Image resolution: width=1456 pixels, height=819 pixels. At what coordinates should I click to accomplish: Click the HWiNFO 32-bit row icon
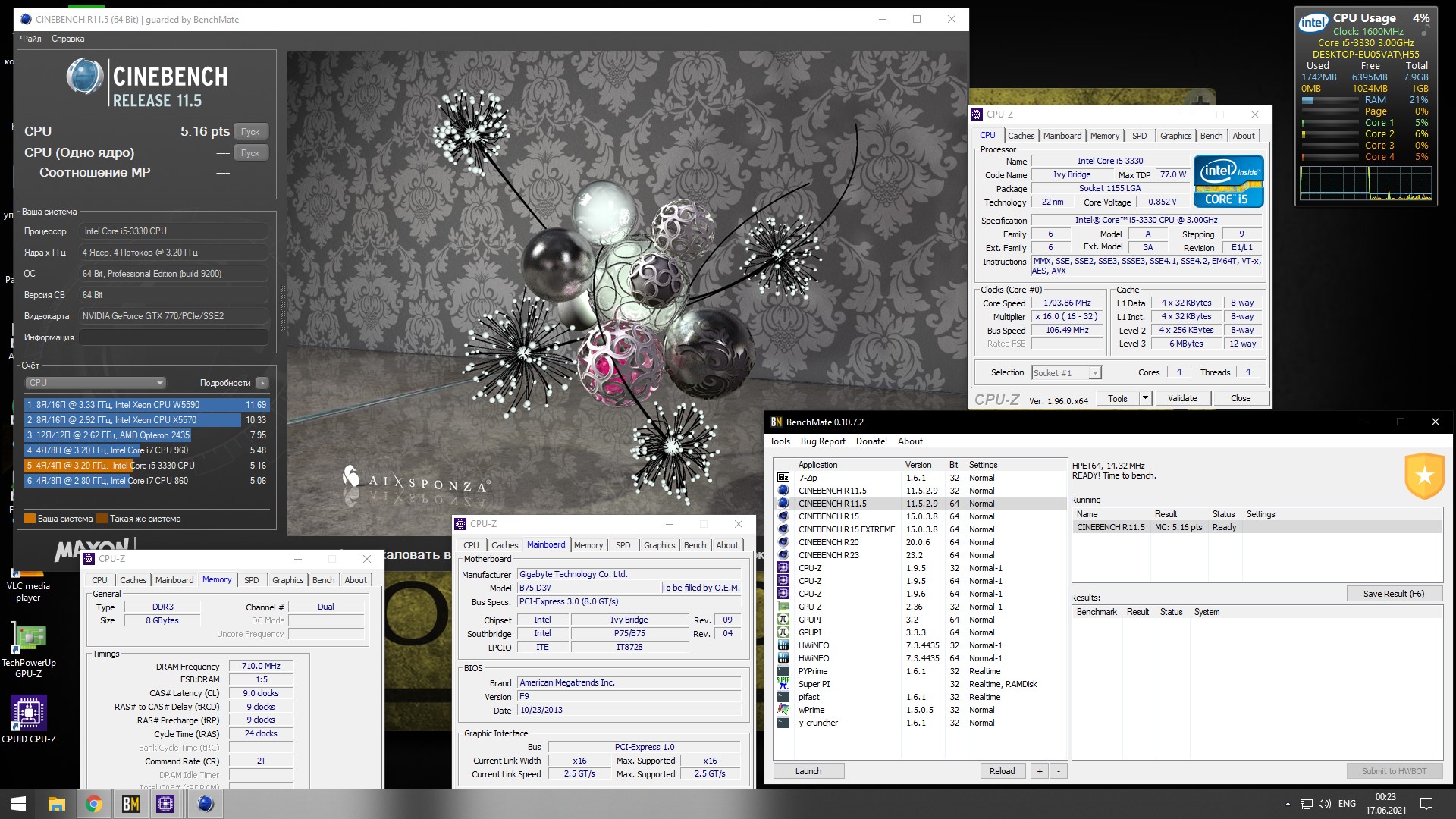pyautogui.click(x=783, y=645)
